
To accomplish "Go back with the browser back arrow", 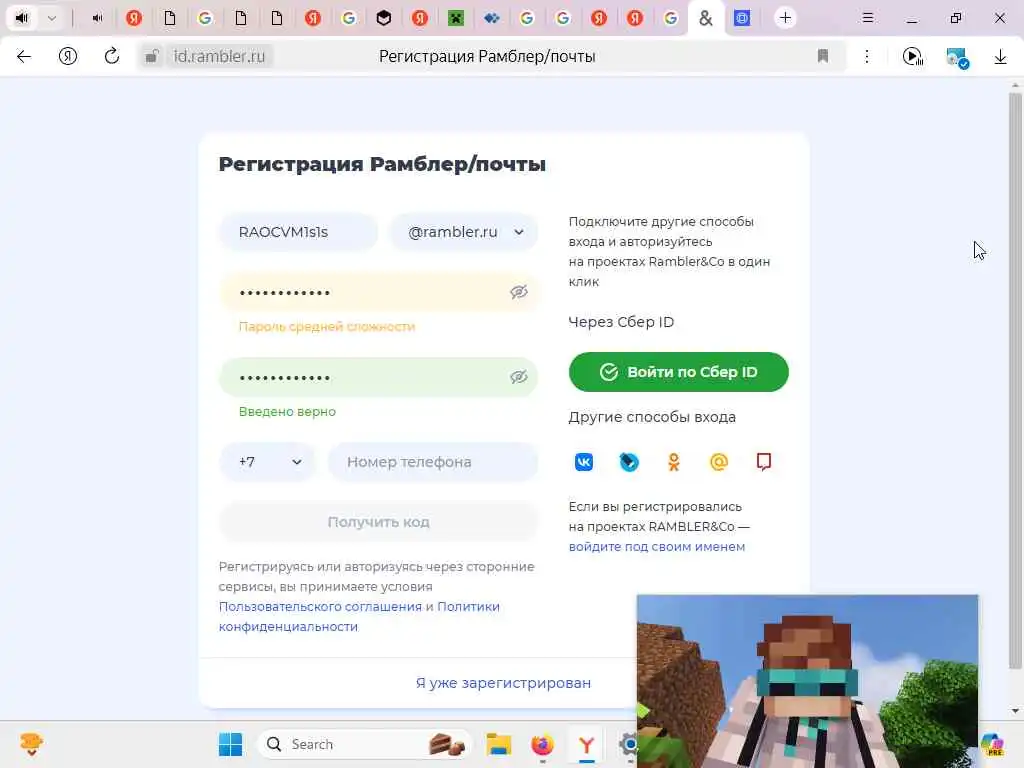I will click(24, 56).
